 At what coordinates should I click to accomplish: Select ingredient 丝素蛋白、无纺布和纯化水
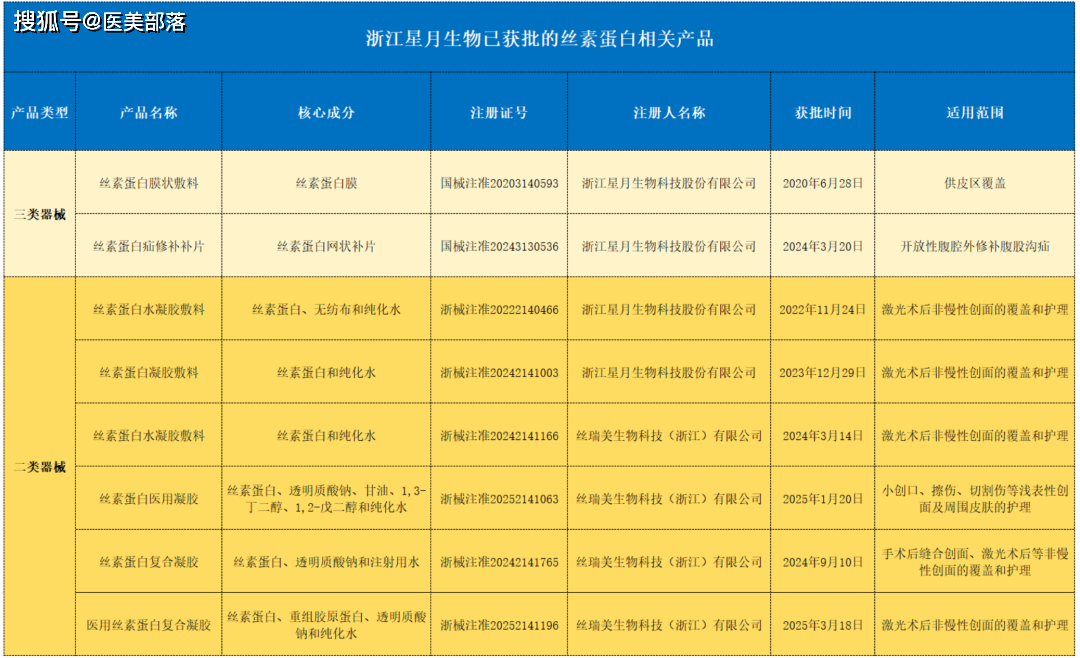(326, 309)
